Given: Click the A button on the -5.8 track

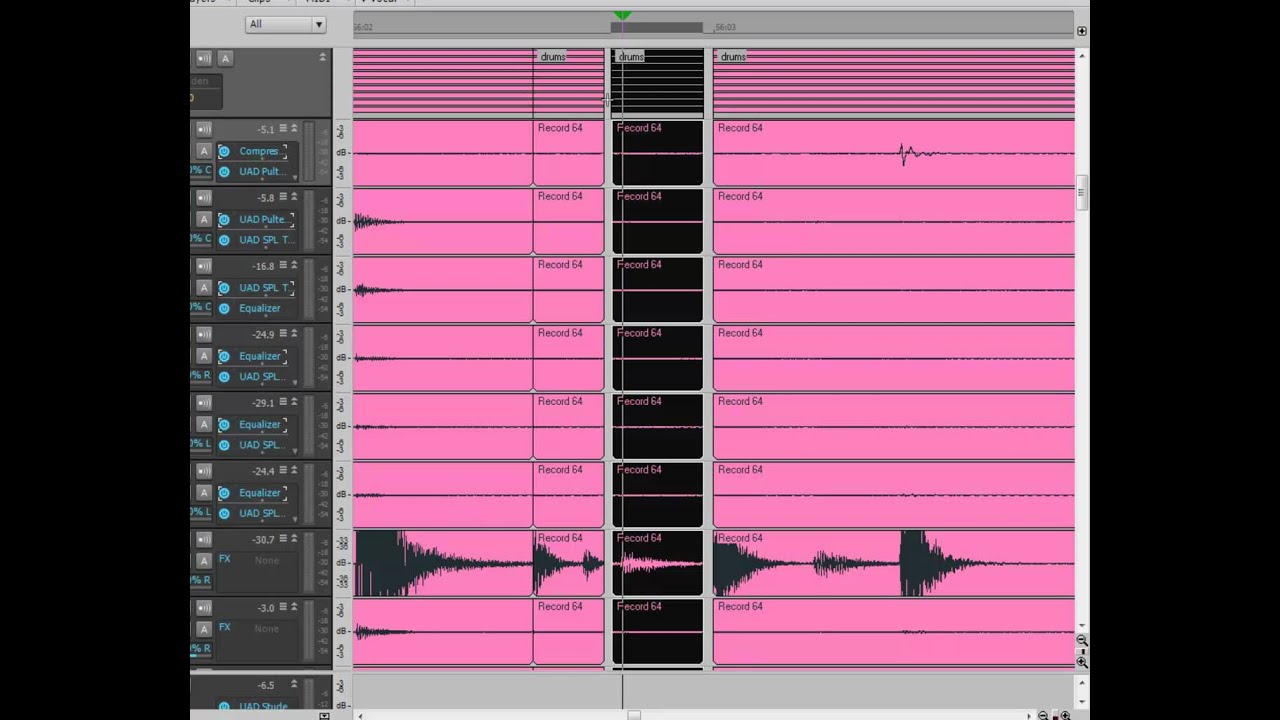Looking at the screenshot, I should click(204, 219).
